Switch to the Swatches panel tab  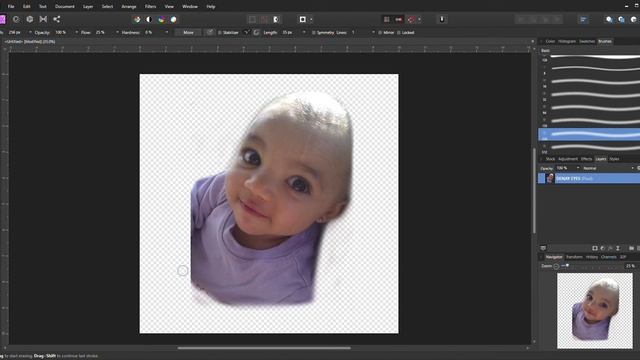pyautogui.click(x=587, y=41)
